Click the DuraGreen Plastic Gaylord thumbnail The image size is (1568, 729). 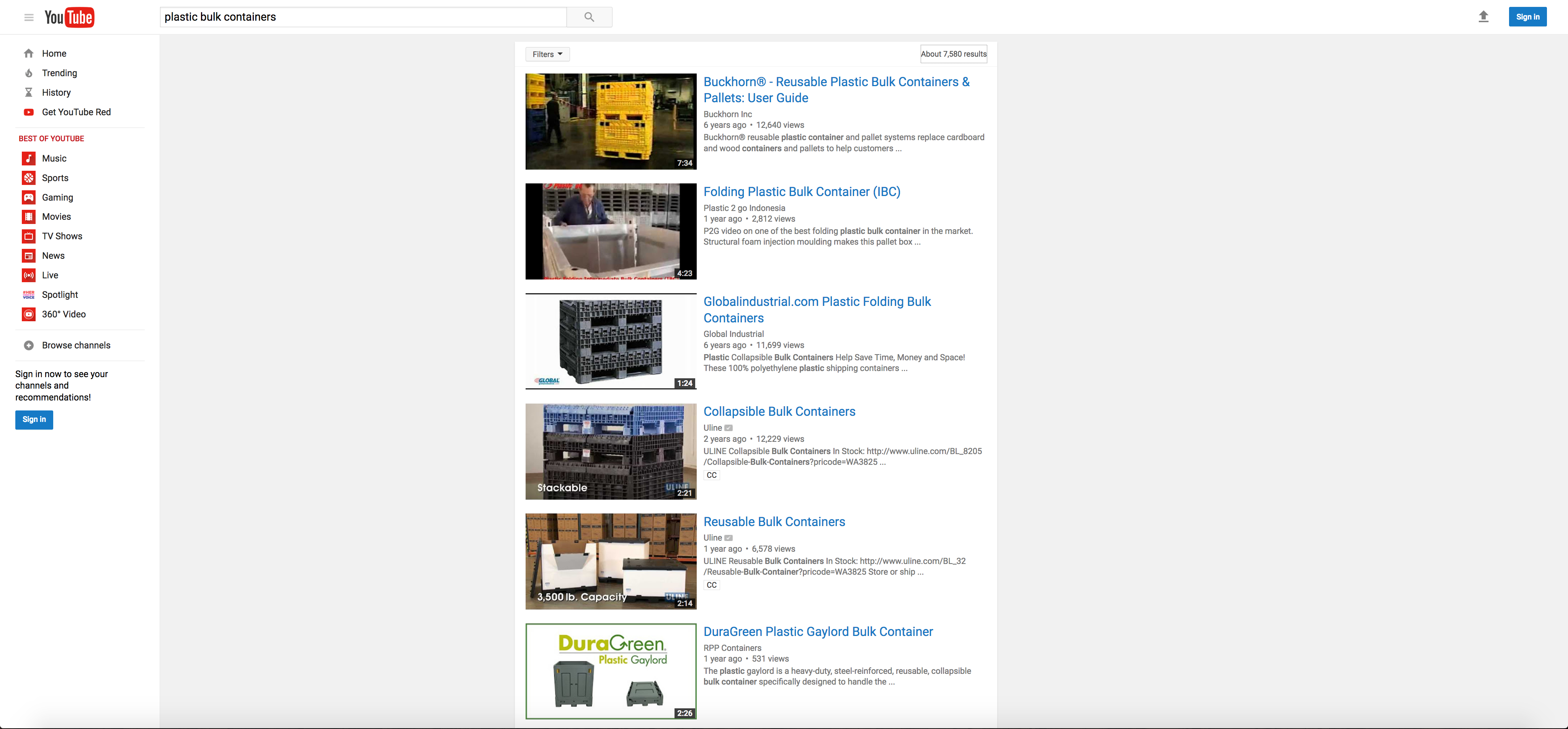[611, 670]
